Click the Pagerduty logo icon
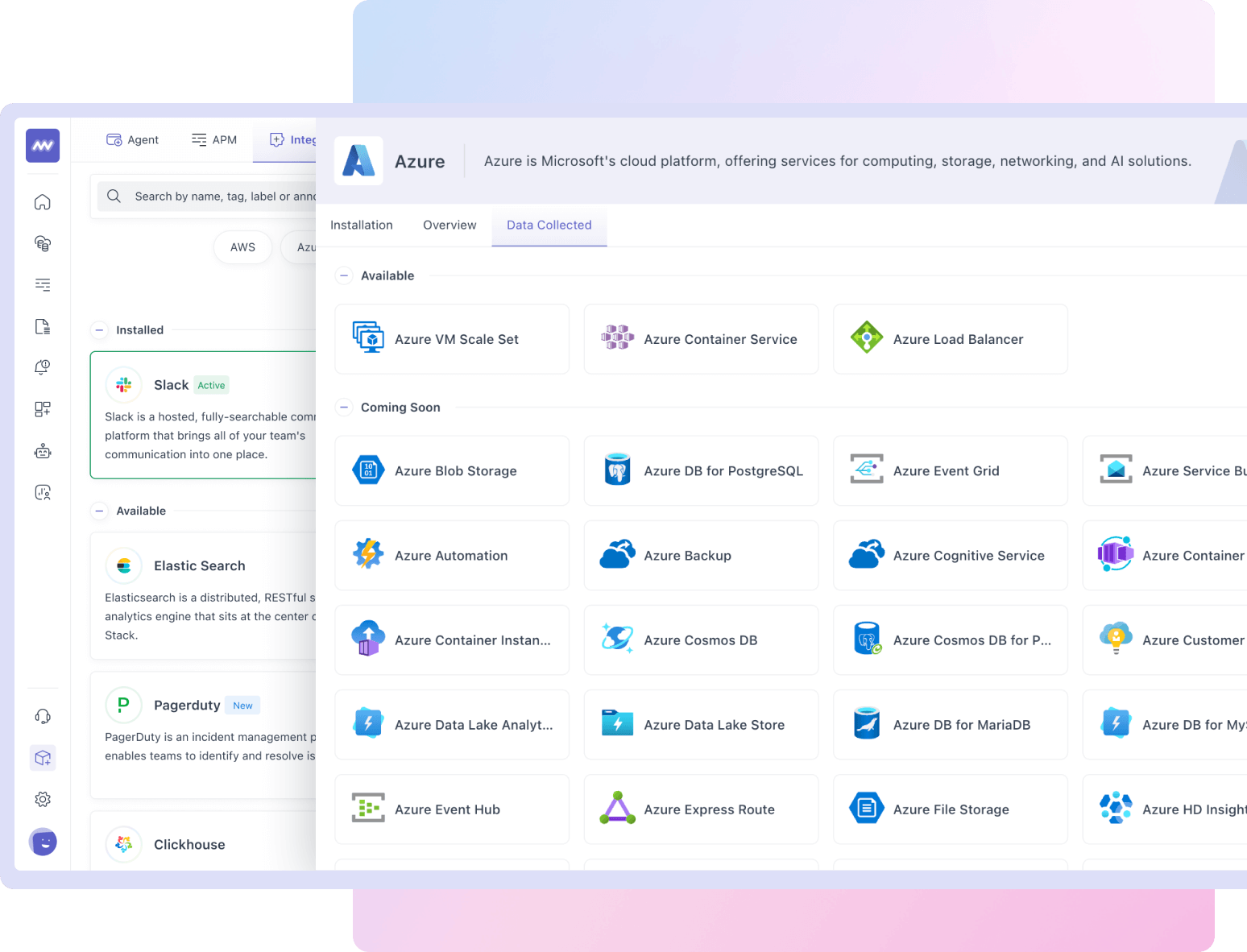Image resolution: width=1247 pixels, height=952 pixels. click(x=124, y=705)
